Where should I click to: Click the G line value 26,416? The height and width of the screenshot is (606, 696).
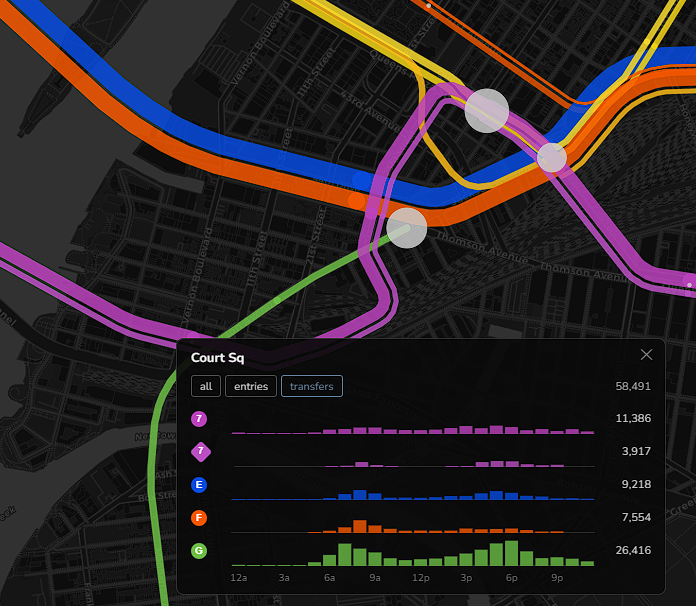pos(633,550)
